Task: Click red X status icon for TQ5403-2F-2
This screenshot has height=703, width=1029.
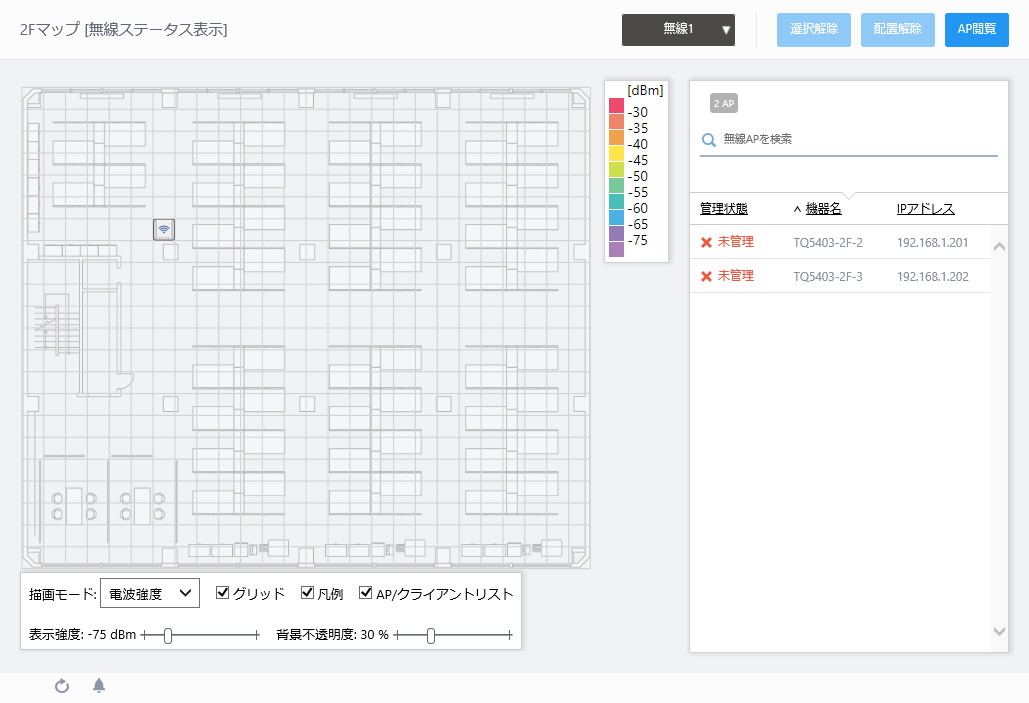Action: (x=707, y=242)
